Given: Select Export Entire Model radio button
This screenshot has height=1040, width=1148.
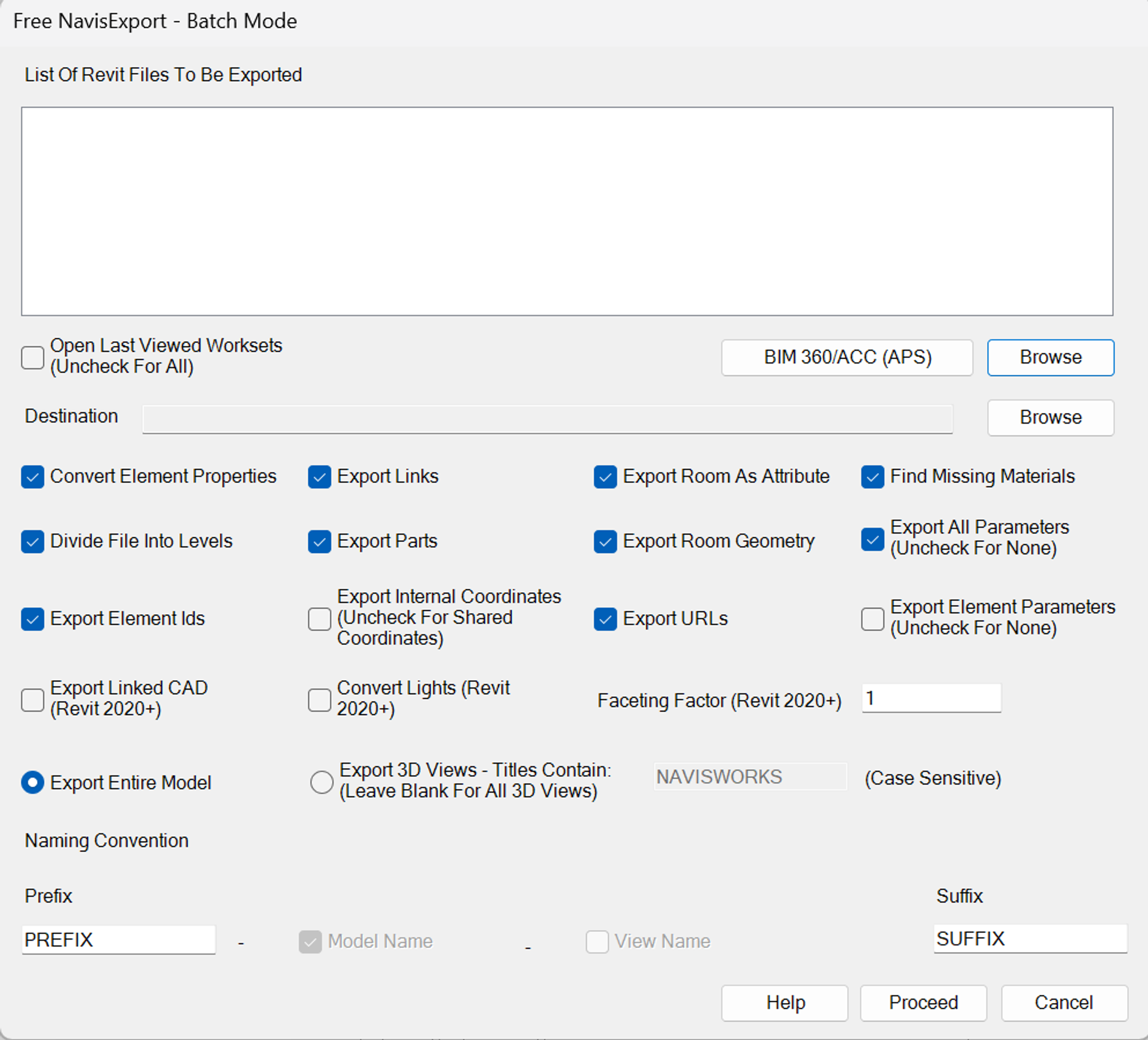Looking at the screenshot, I should tap(33, 782).
